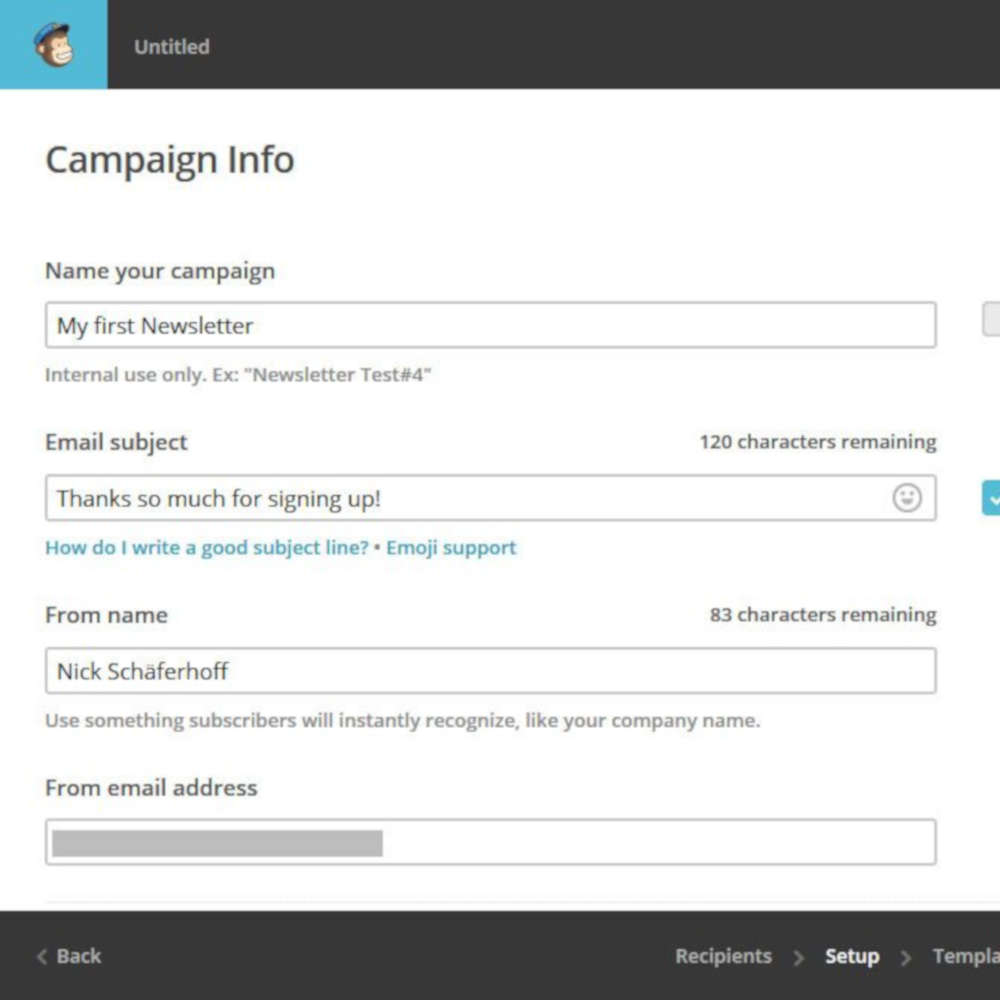
Task: Open 'How do I write a good subject line?'
Action: click(205, 547)
